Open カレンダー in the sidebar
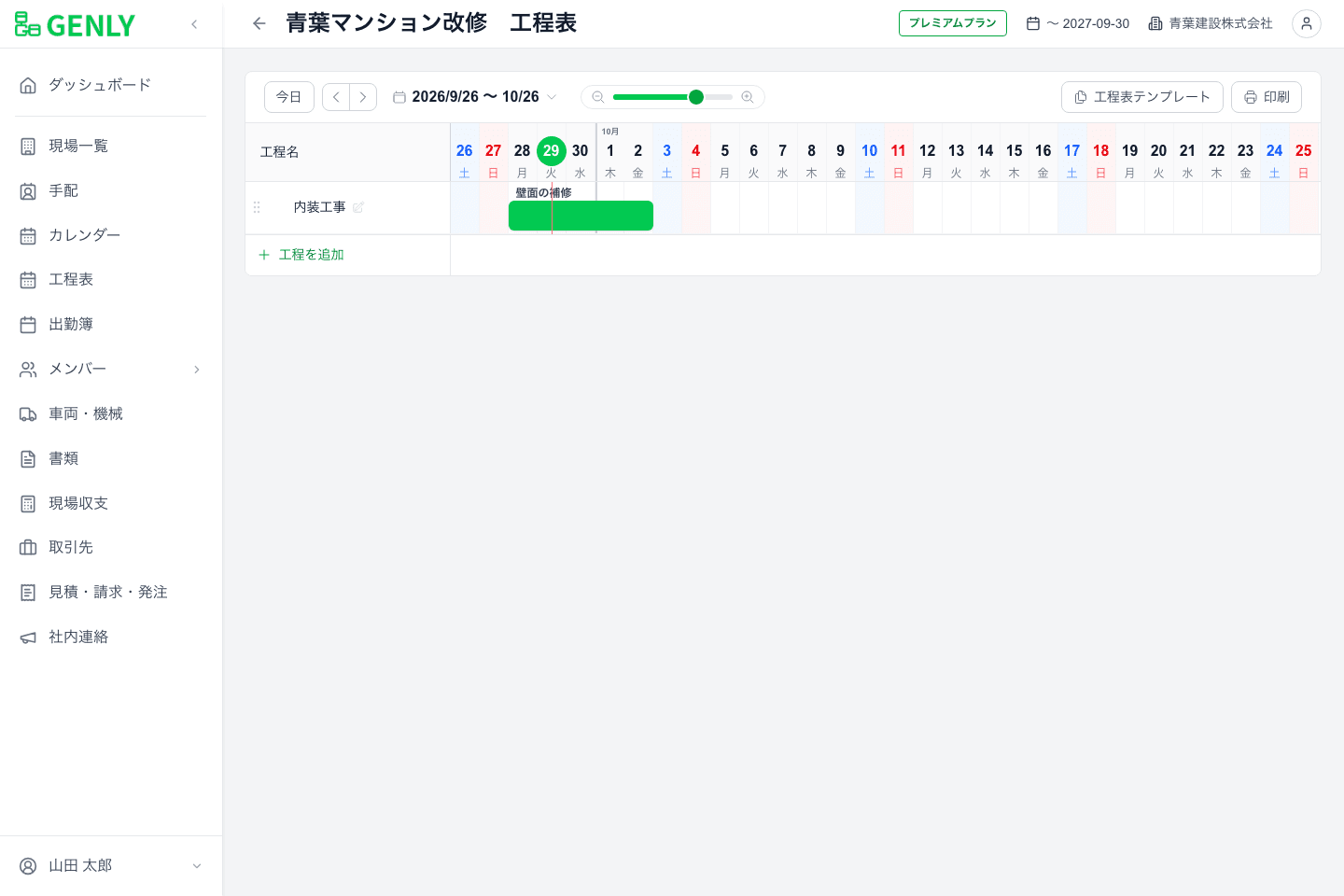 (111, 235)
